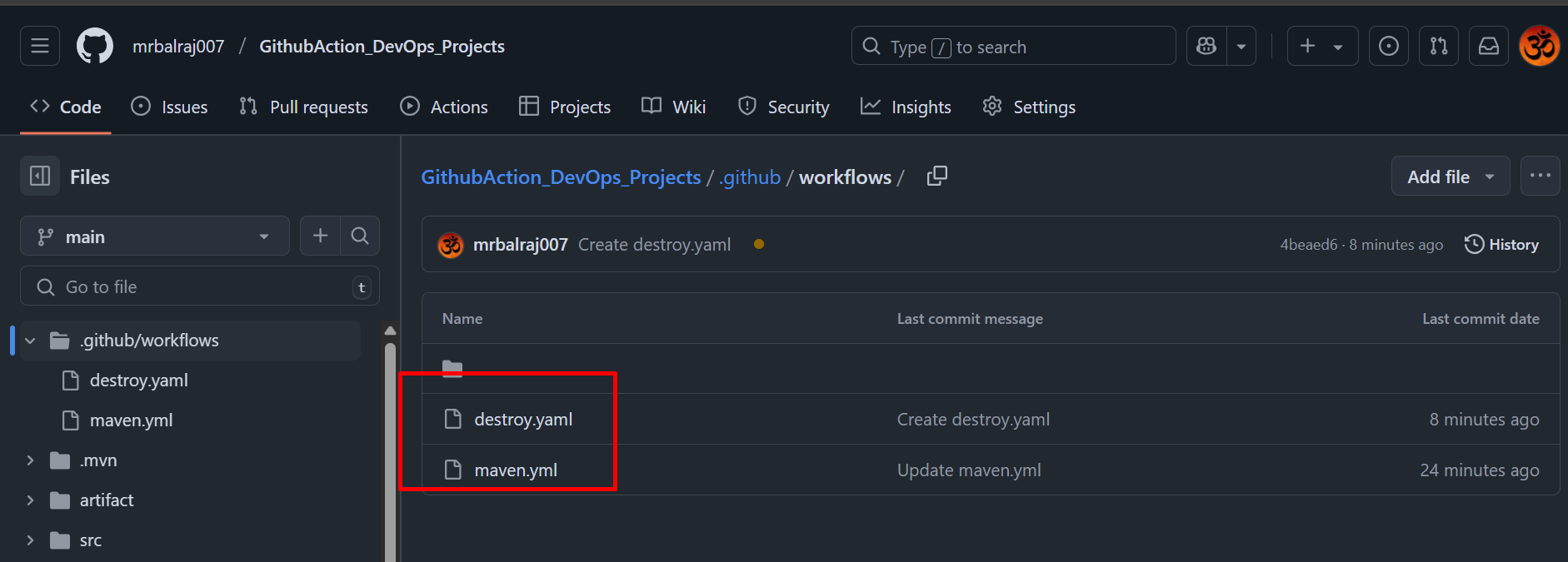
Task: Go to .github breadcrumb link
Action: coord(750,177)
